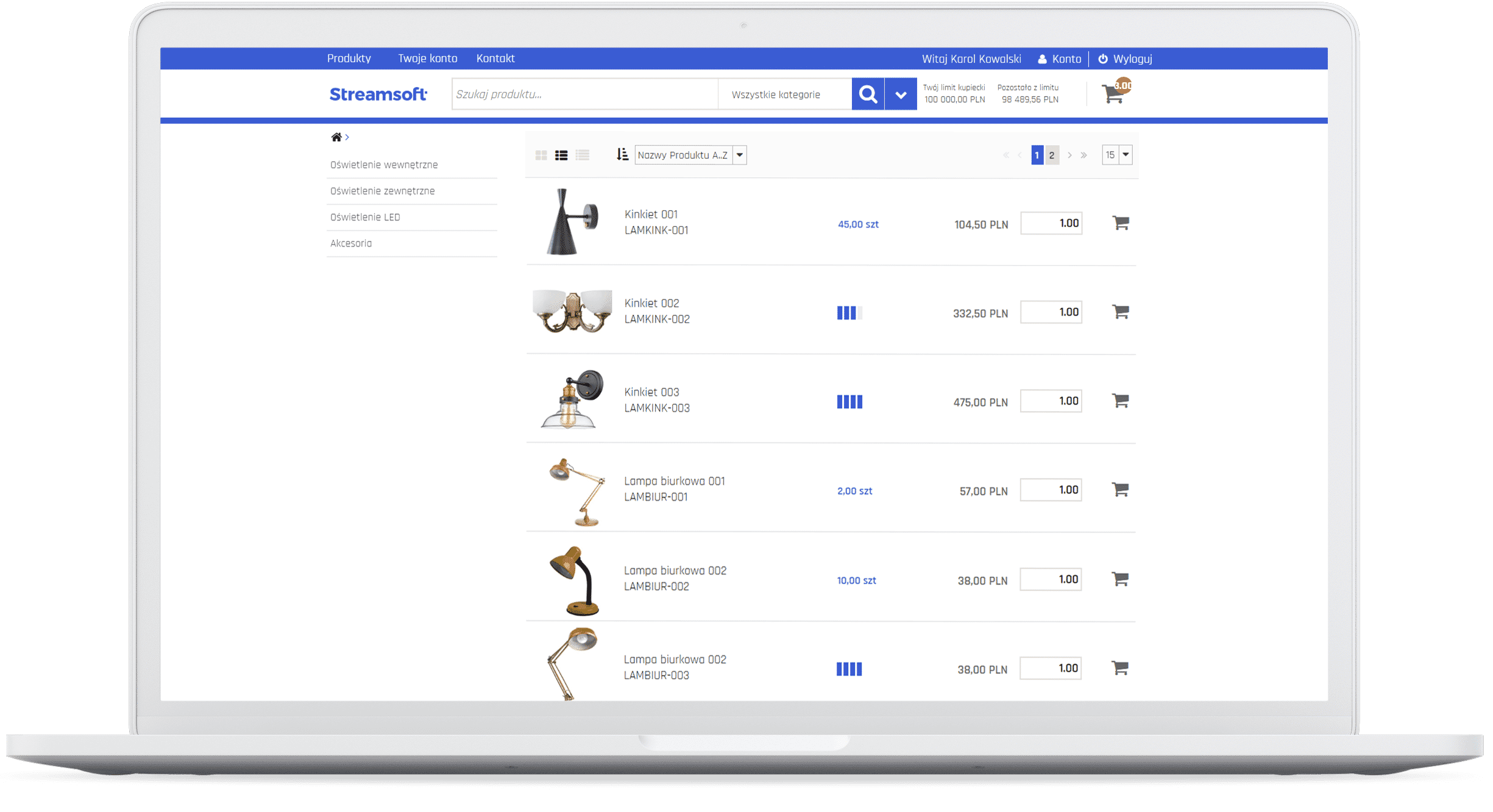The image size is (1493, 812).
Task: Click quantity field for Kinkiet 001
Action: pyautogui.click(x=1051, y=224)
